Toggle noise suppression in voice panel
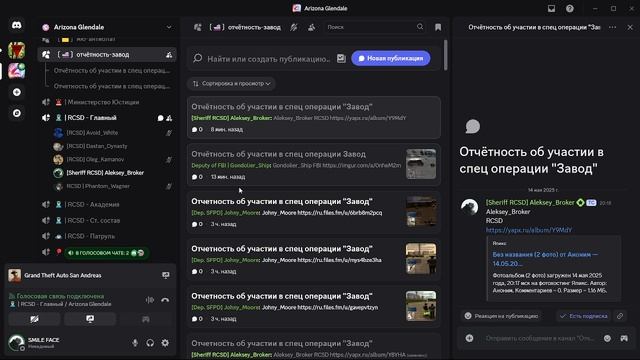 pyautogui.click(x=150, y=300)
